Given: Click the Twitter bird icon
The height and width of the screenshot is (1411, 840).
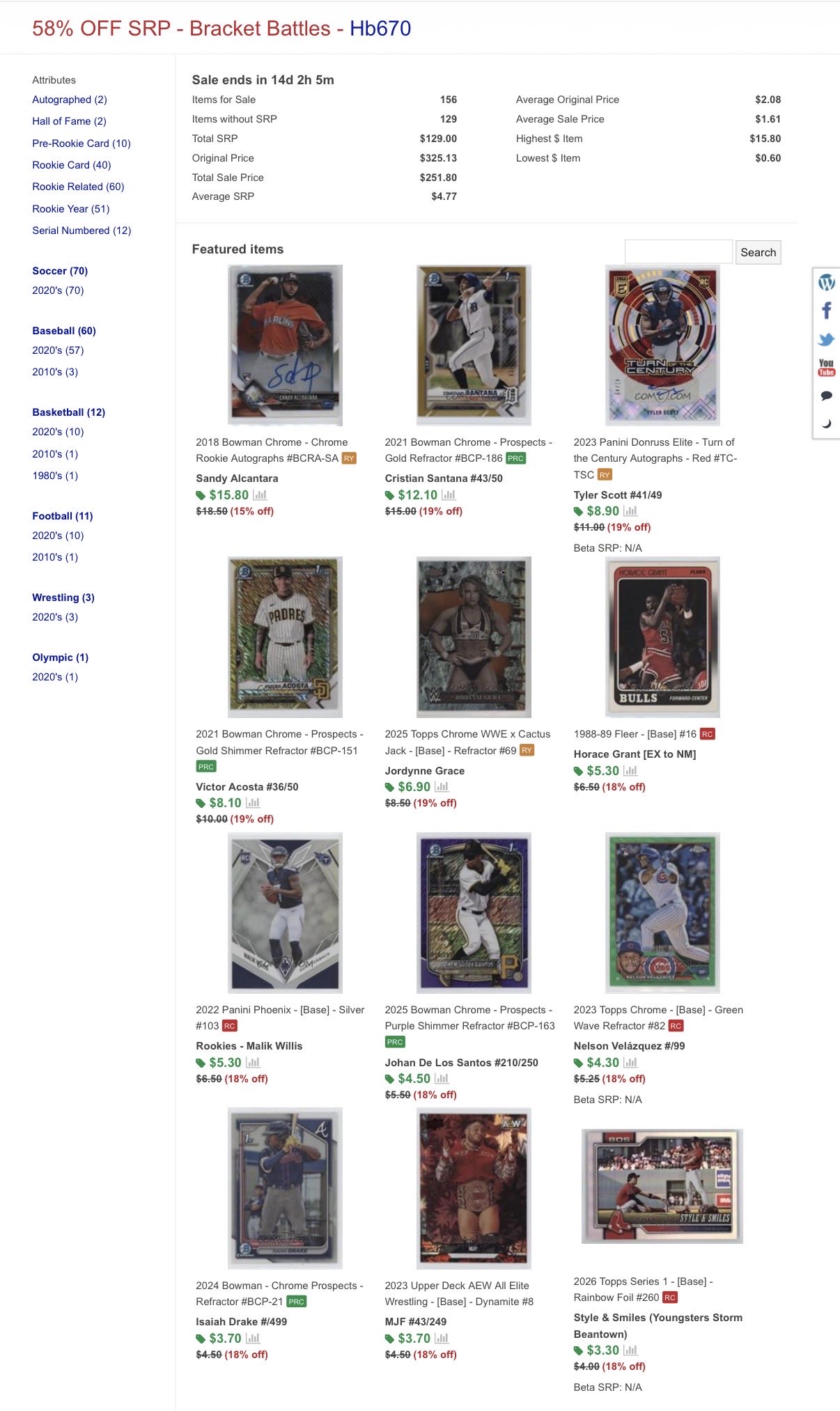Looking at the screenshot, I should [x=826, y=339].
